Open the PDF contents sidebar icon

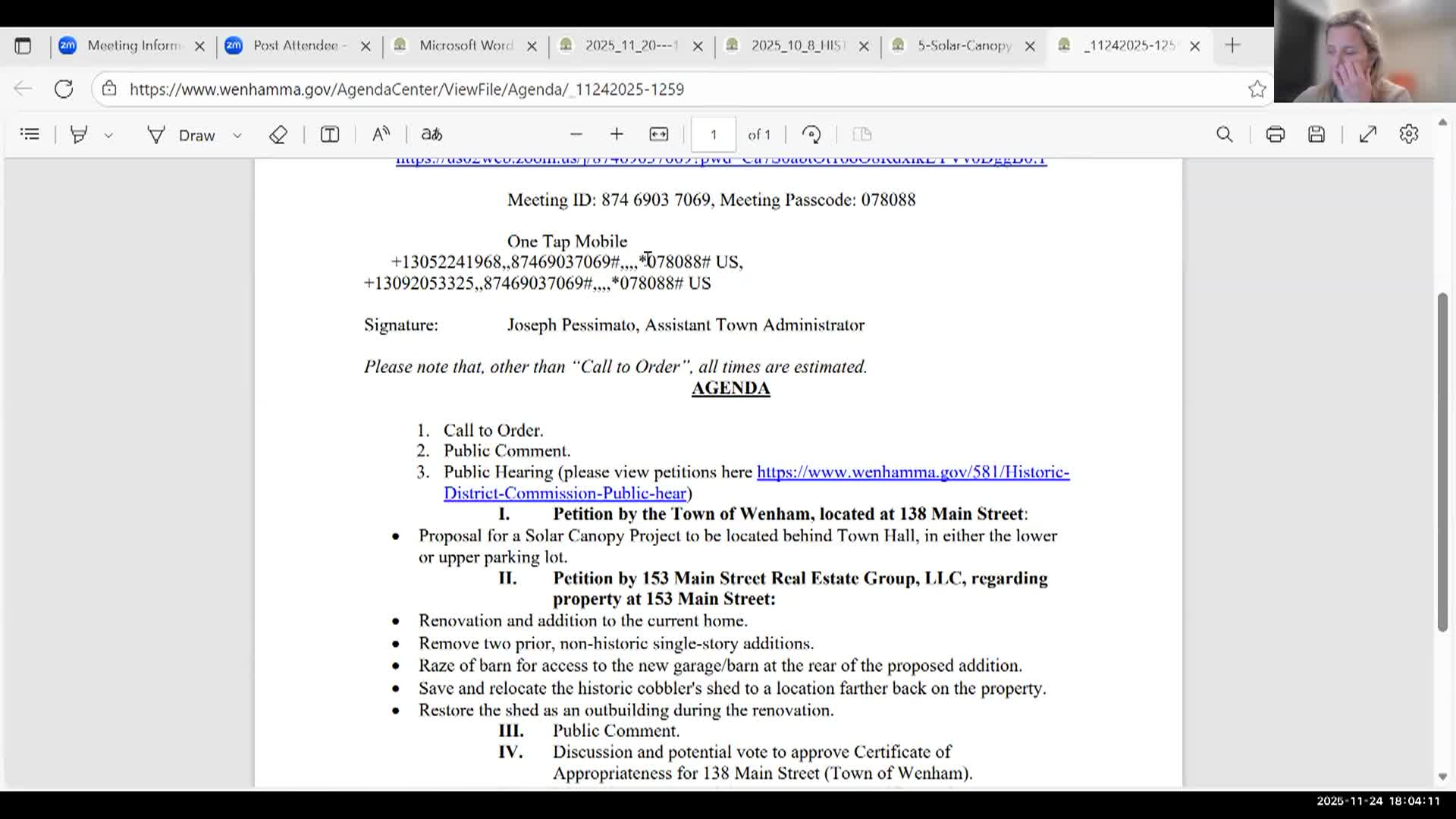point(30,134)
